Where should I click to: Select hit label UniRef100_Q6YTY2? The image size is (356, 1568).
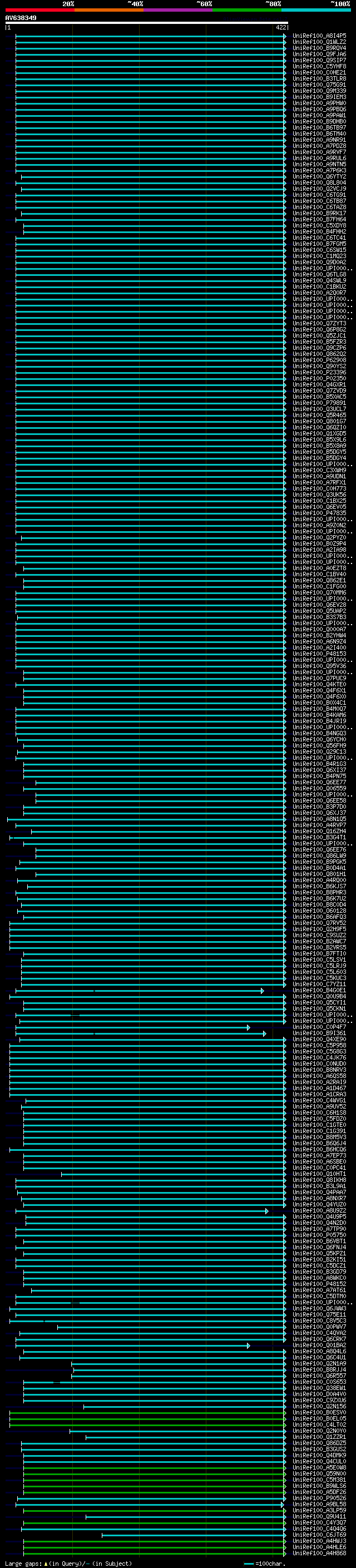click(319, 176)
